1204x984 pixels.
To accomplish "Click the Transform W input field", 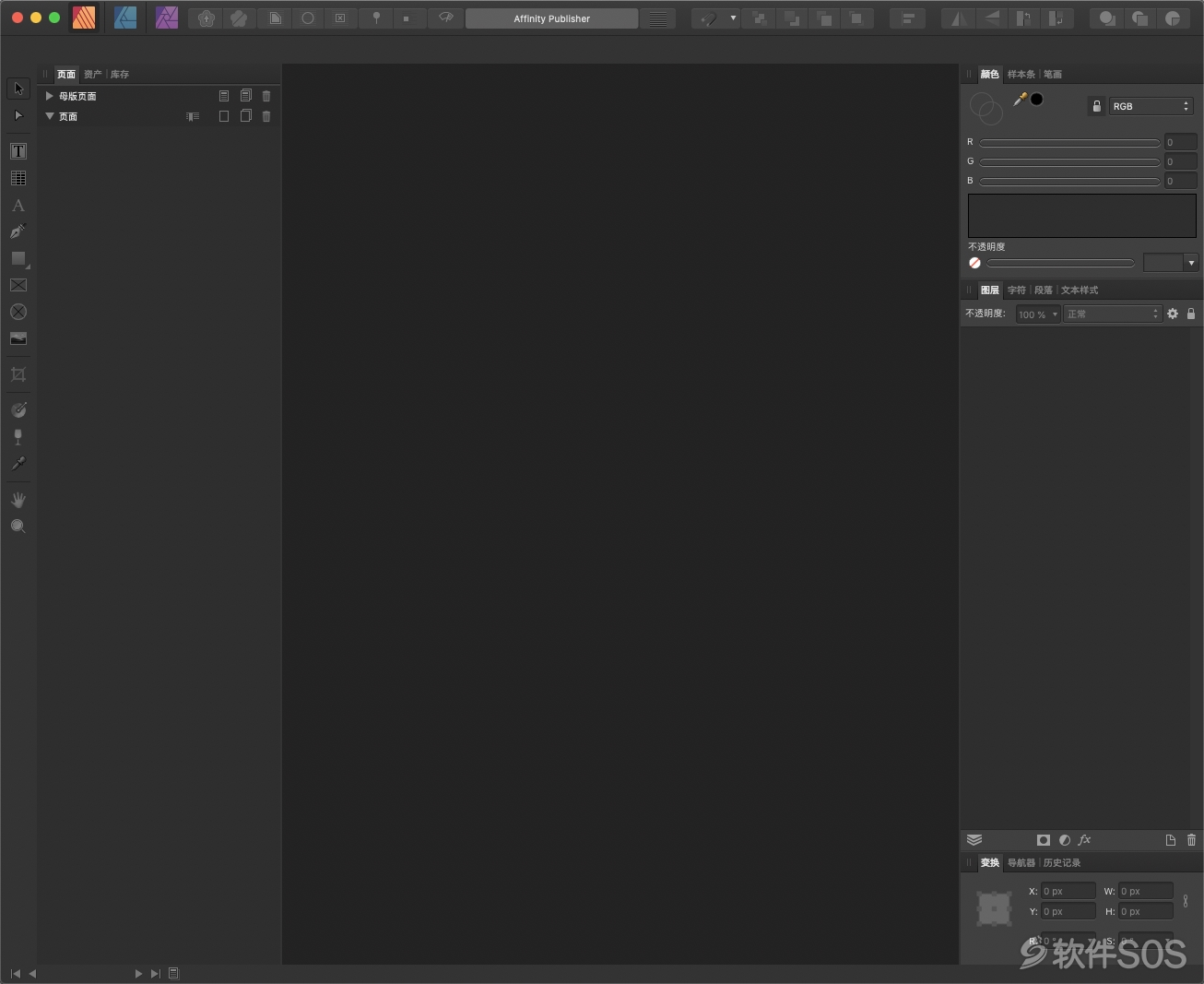I will tap(1146, 891).
